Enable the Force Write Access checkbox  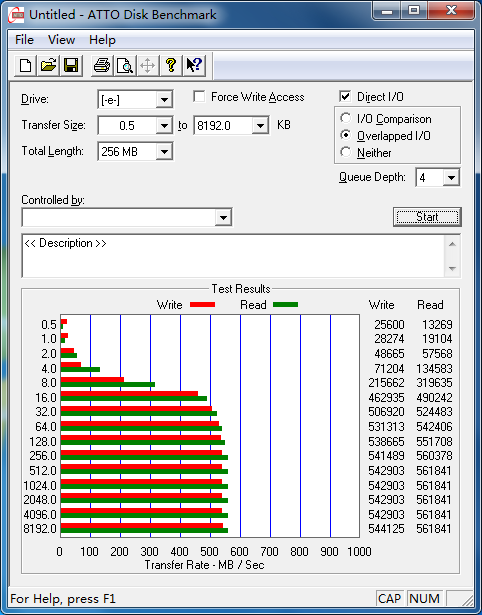[199, 96]
